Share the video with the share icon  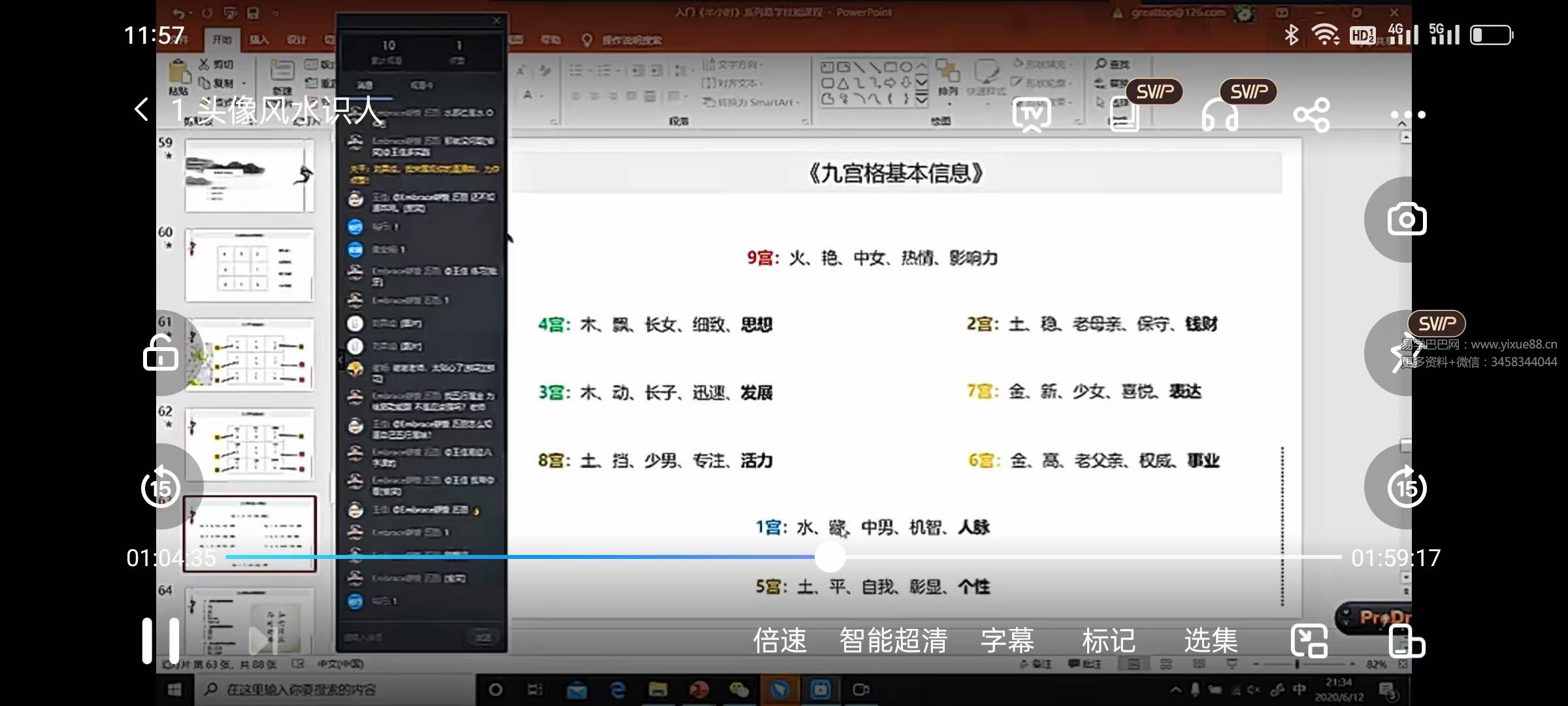point(1311,113)
